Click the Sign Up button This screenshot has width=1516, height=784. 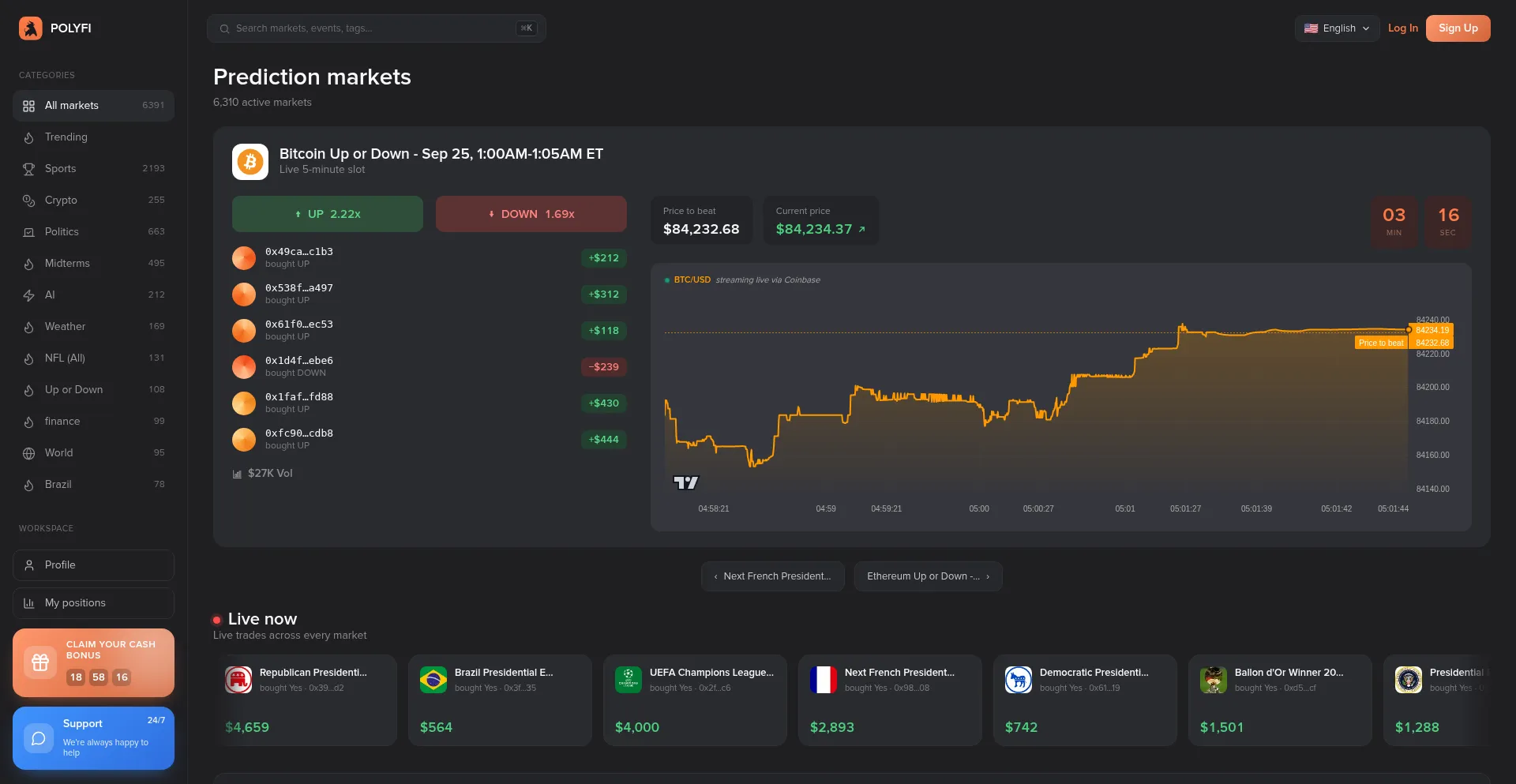(1458, 28)
